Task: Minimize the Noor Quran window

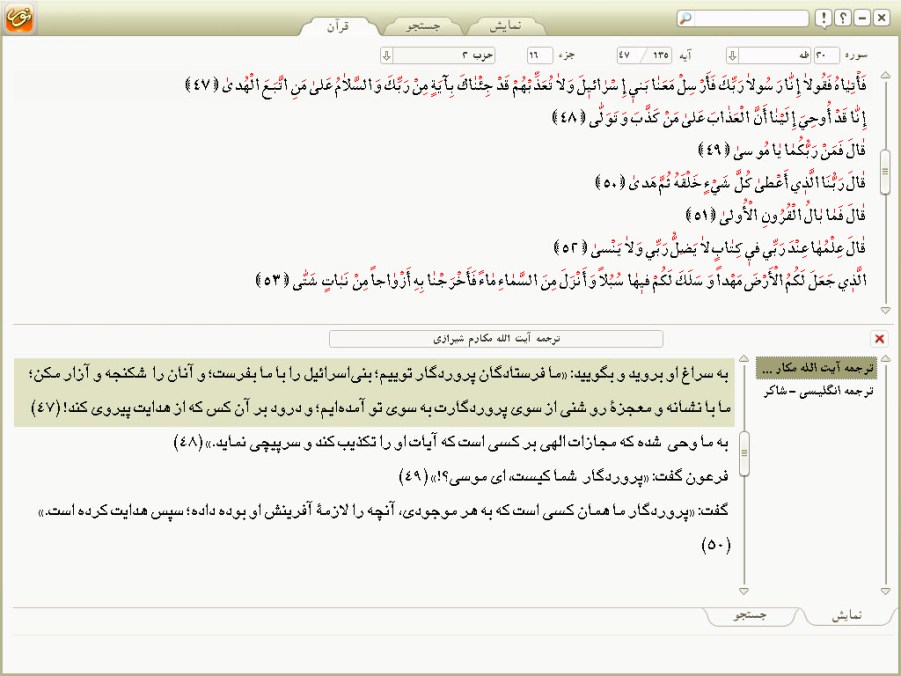Action: click(862, 18)
